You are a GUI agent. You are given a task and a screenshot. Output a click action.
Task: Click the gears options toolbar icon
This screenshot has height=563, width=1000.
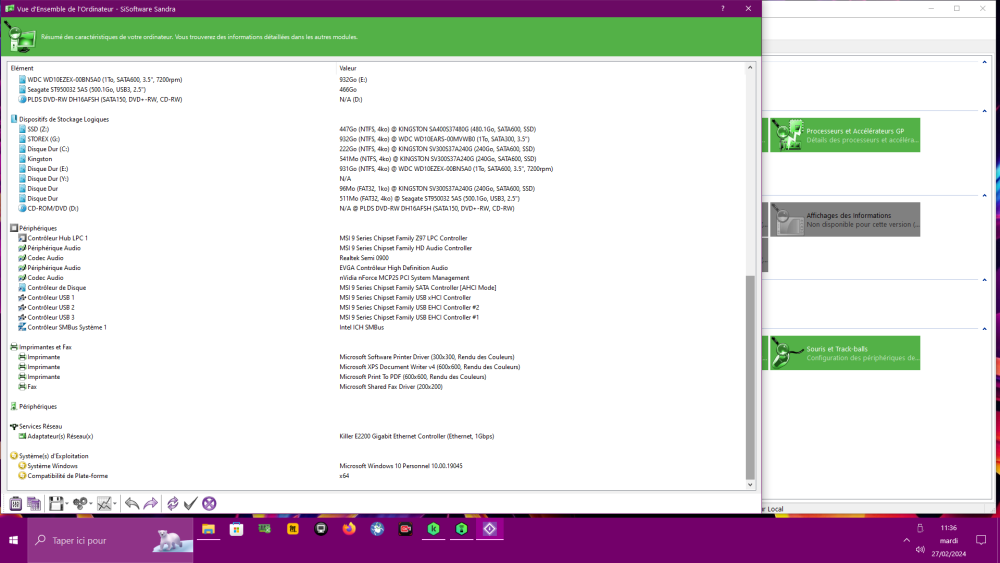tap(80, 504)
